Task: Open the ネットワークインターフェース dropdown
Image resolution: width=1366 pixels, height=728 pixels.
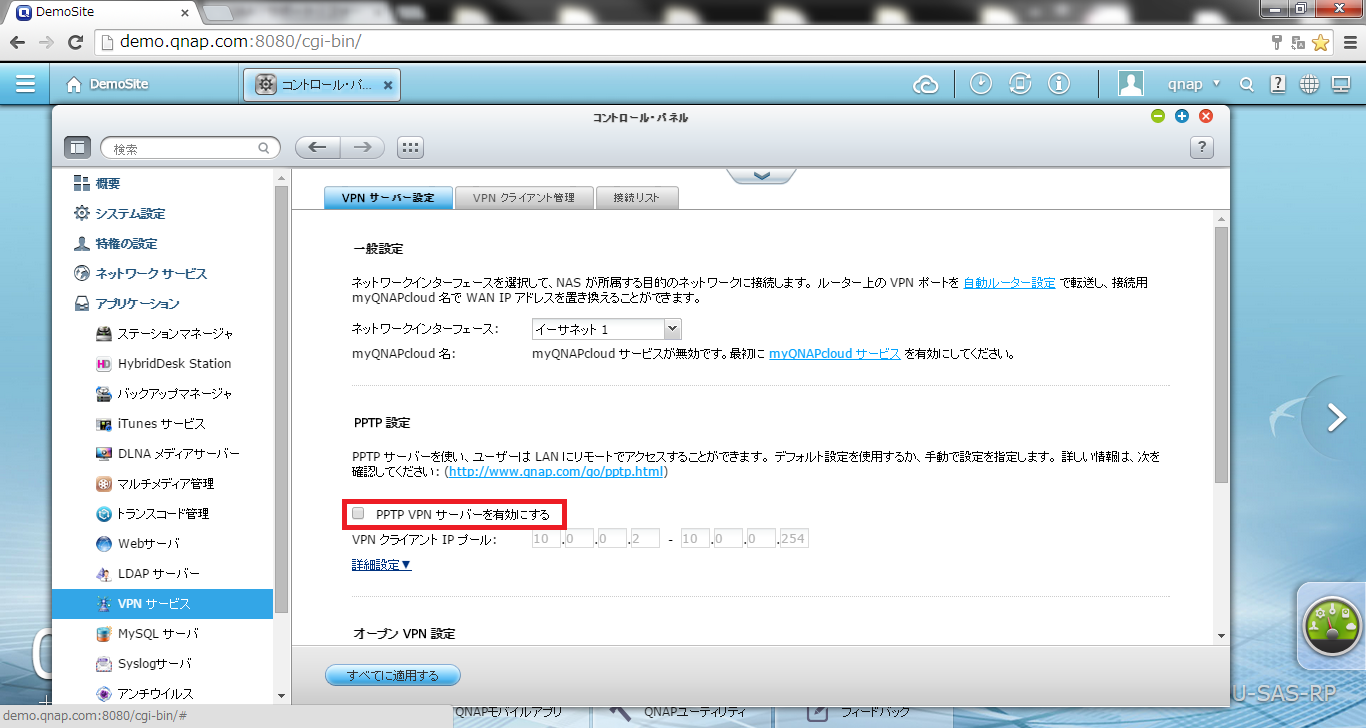Action: click(x=606, y=329)
